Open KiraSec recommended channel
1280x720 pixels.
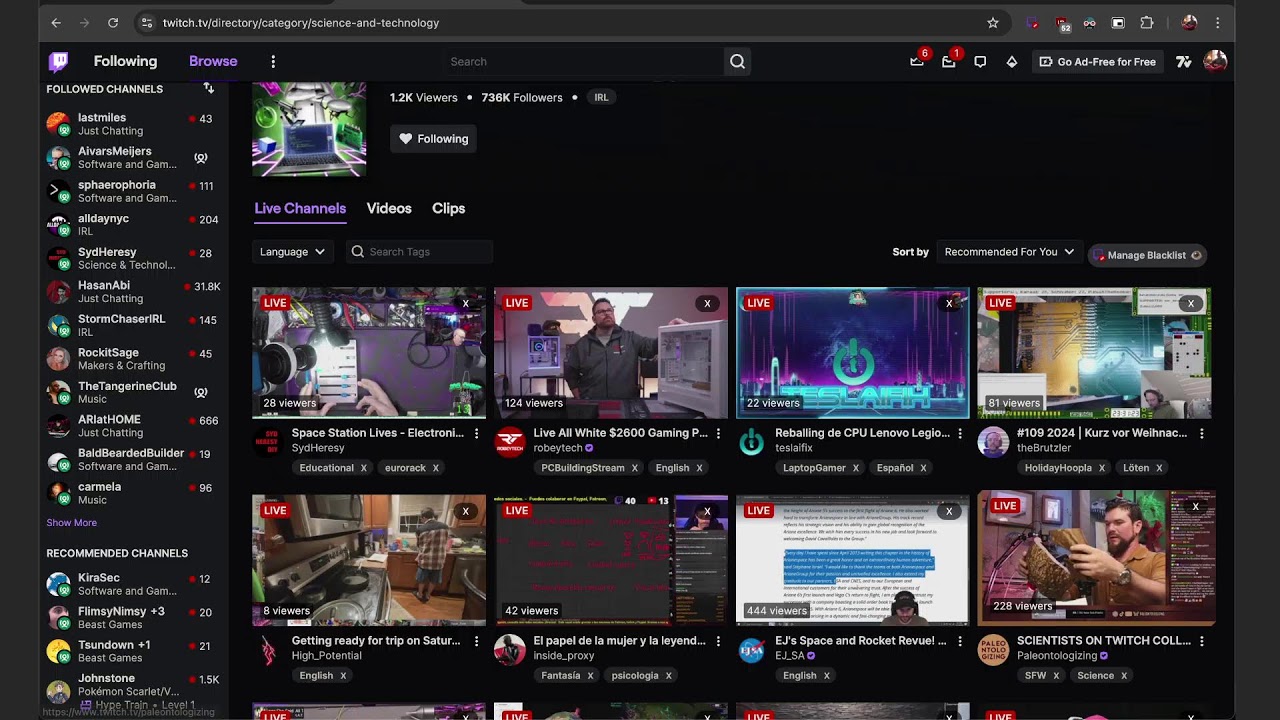click(x=132, y=584)
